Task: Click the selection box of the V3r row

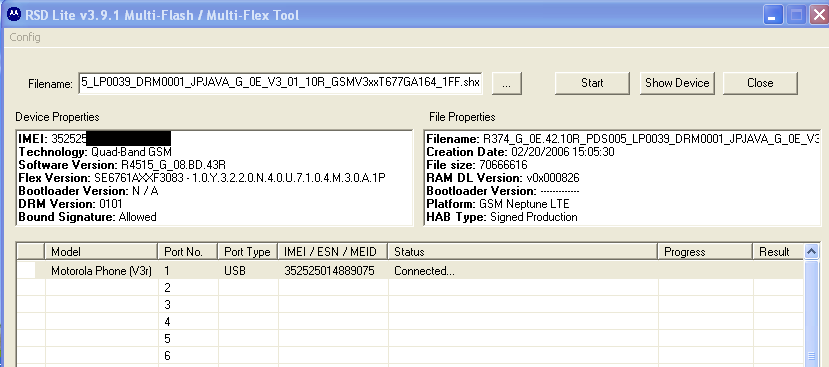Action: pos(27,271)
